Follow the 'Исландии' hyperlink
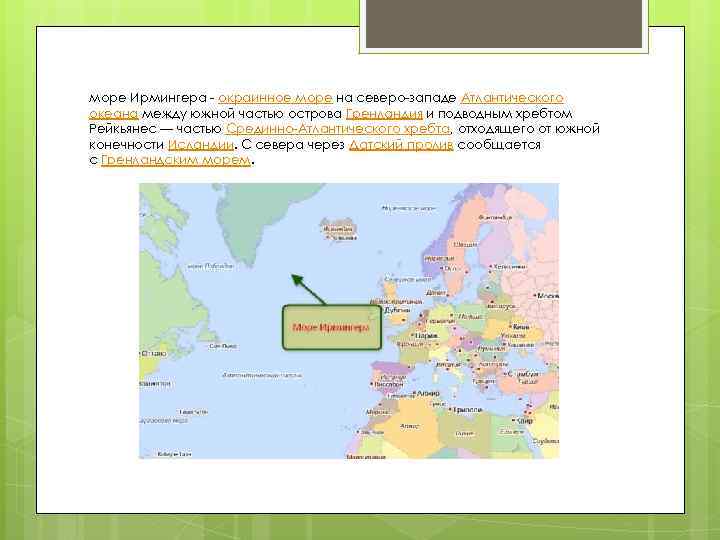The width and height of the screenshot is (720, 540). (201, 145)
